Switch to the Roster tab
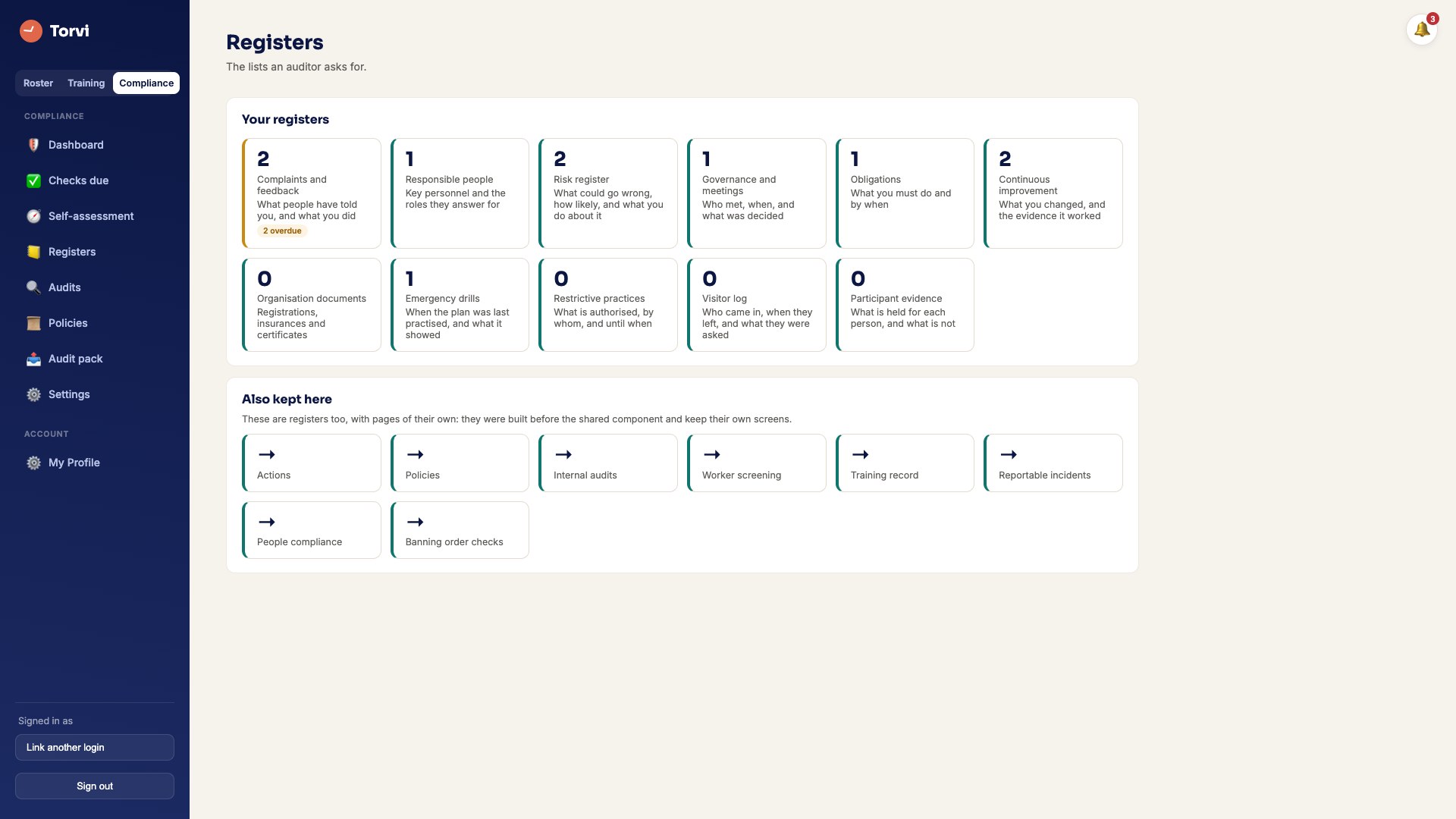 pyautogui.click(x=38, y=83)
